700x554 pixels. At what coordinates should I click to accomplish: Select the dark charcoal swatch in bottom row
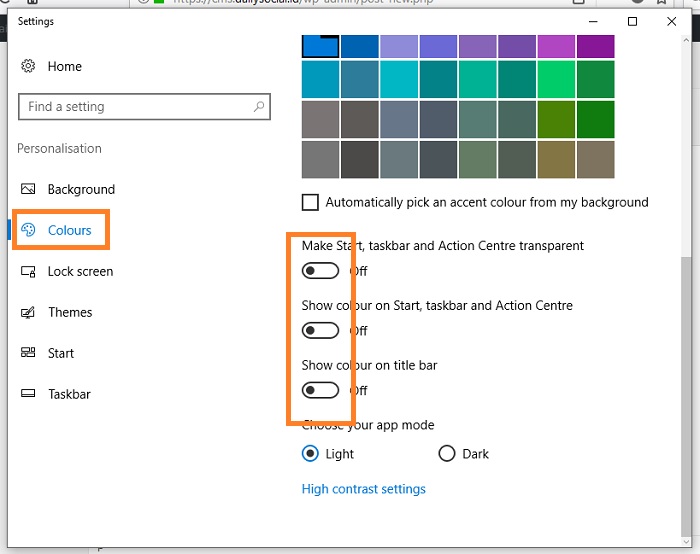tap(359, 159)
